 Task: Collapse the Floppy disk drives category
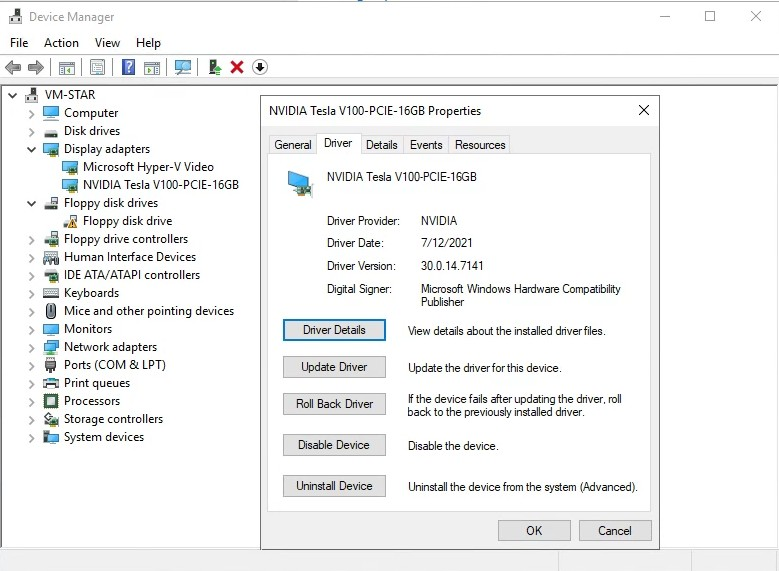(x=31, y=203)
